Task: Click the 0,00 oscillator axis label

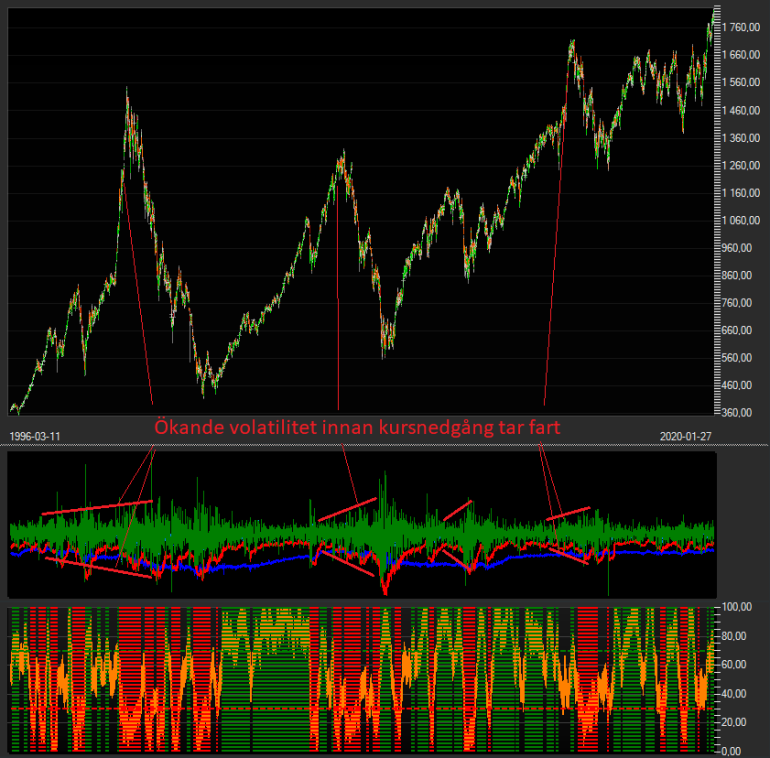Action: pyautogui.click(x=732, y=751)
